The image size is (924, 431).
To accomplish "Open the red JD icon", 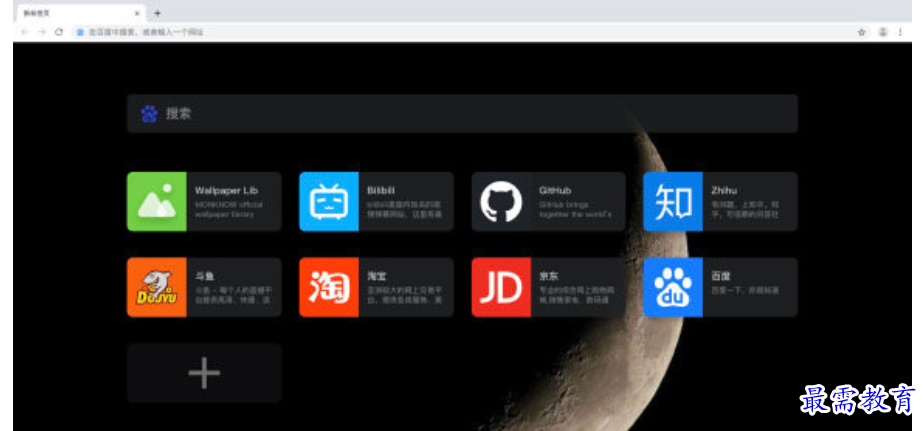I will (x=501, y=287).
